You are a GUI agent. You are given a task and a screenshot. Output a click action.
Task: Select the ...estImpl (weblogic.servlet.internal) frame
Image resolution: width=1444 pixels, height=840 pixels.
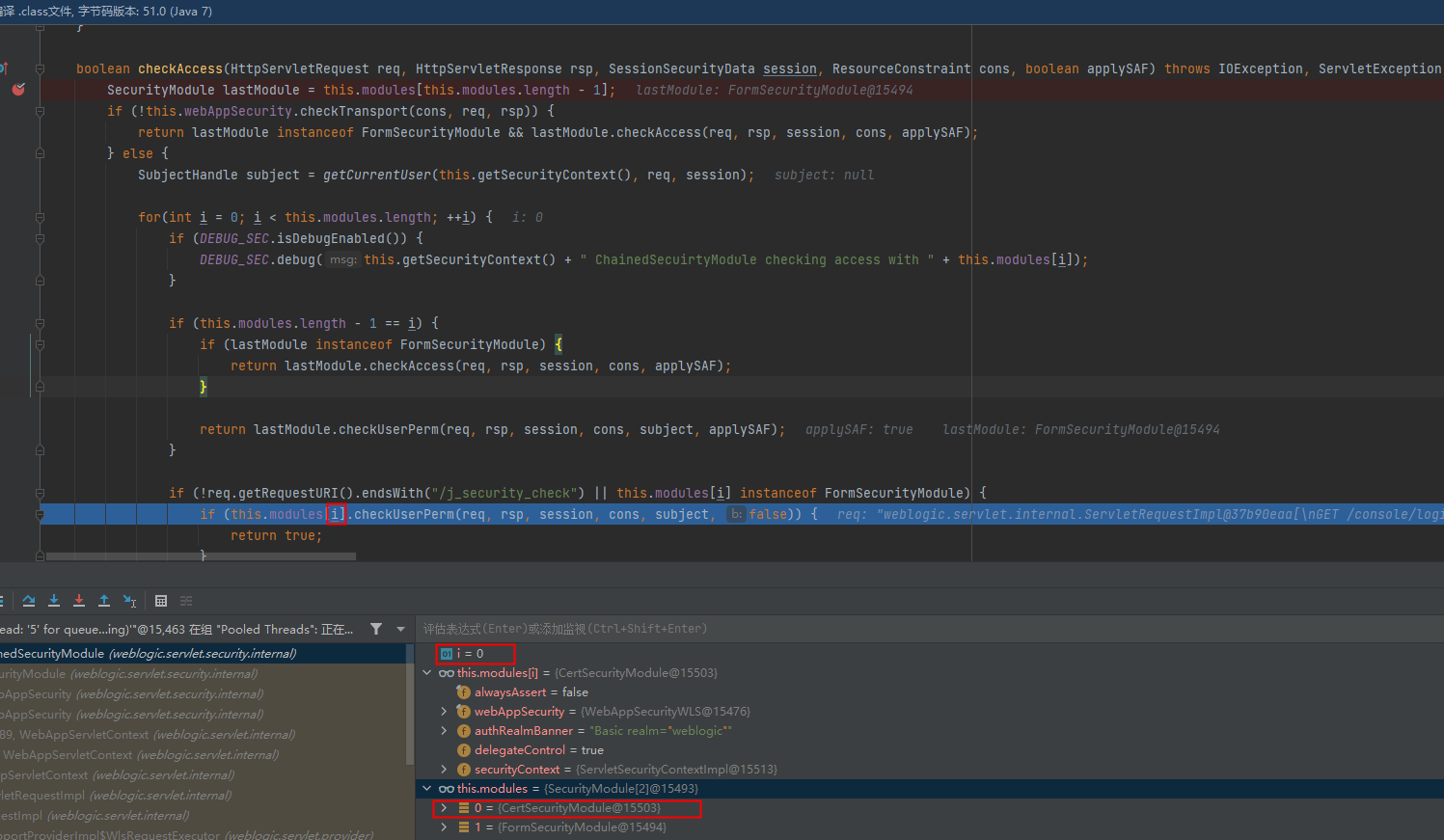click(204, 816)
